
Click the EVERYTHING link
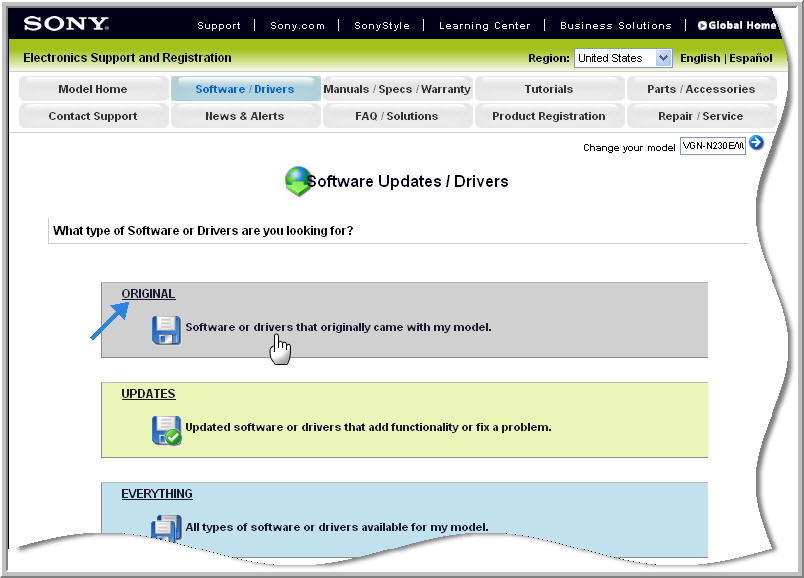(x=157, y=494)
